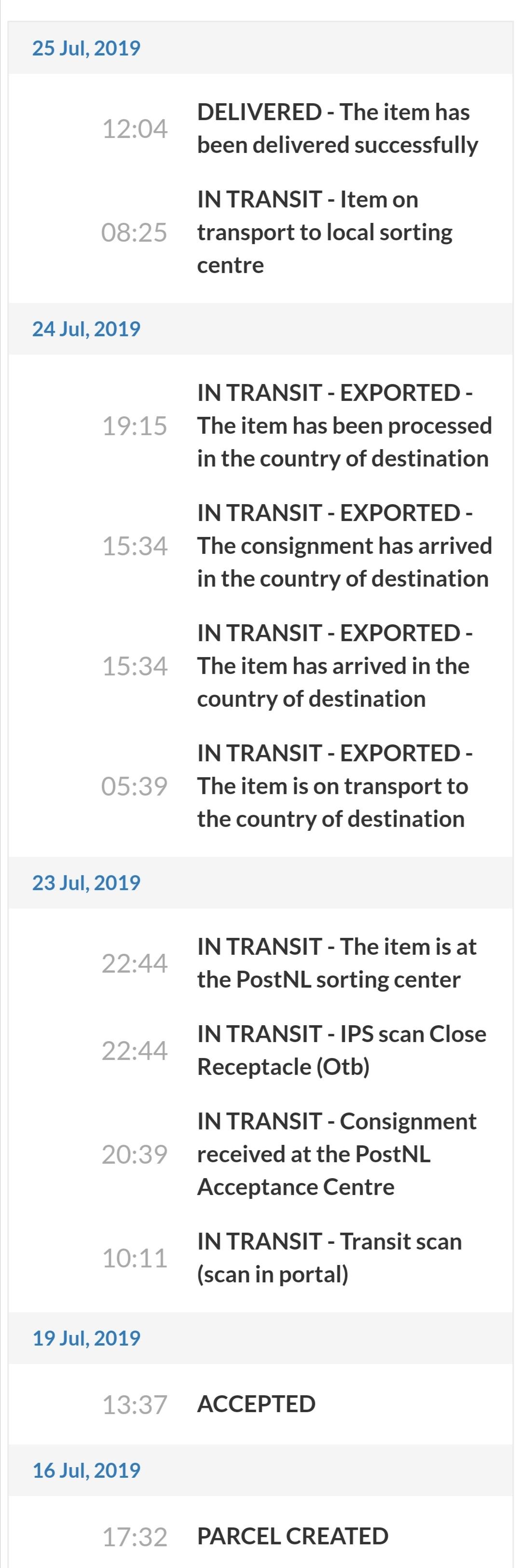
Task: Select the 16 Jul, 2019 date header
Action: pyautogui.click(x=260, y=1470)
